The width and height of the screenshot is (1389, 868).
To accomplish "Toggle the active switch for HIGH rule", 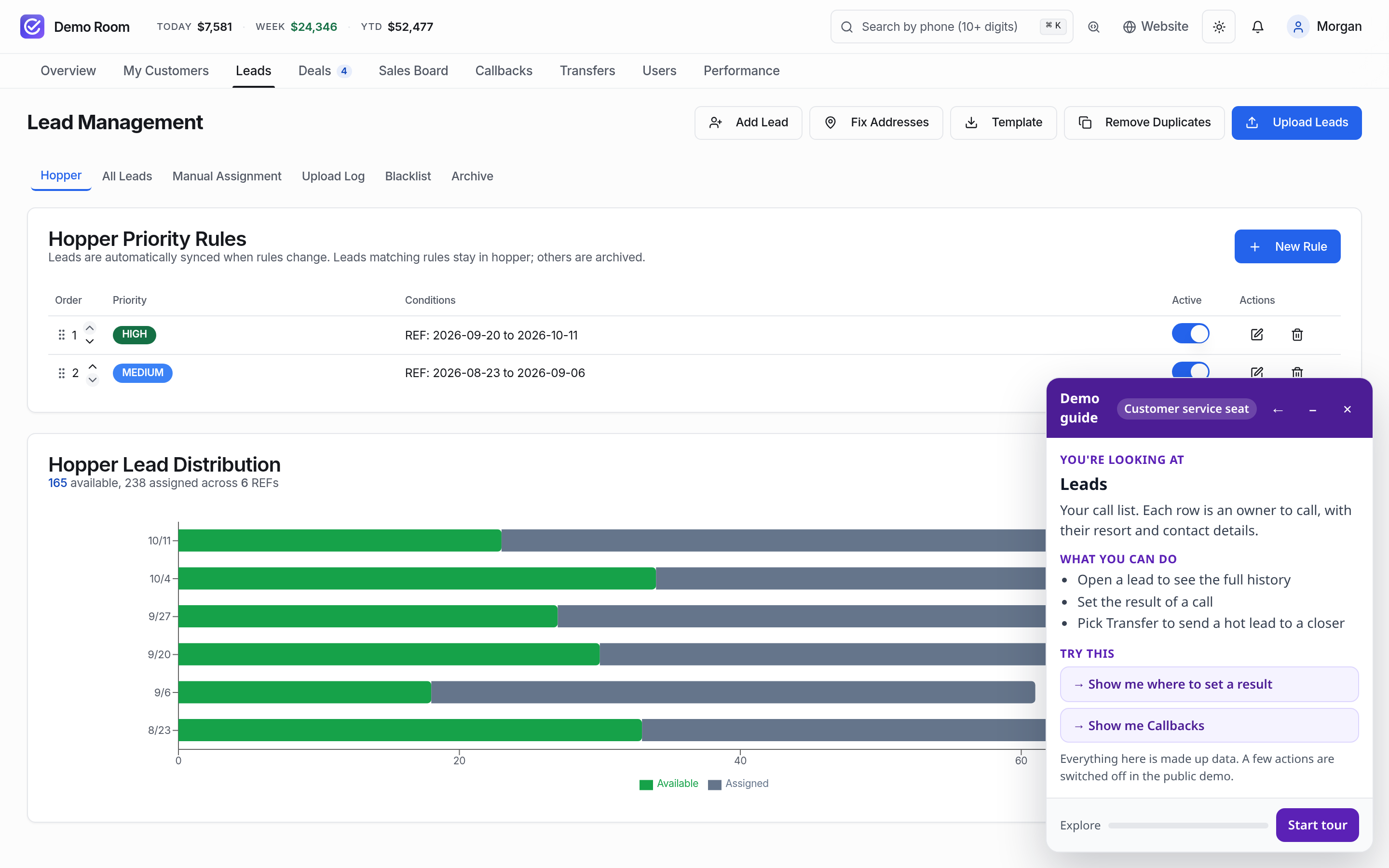I will [x=1190, y=334].
